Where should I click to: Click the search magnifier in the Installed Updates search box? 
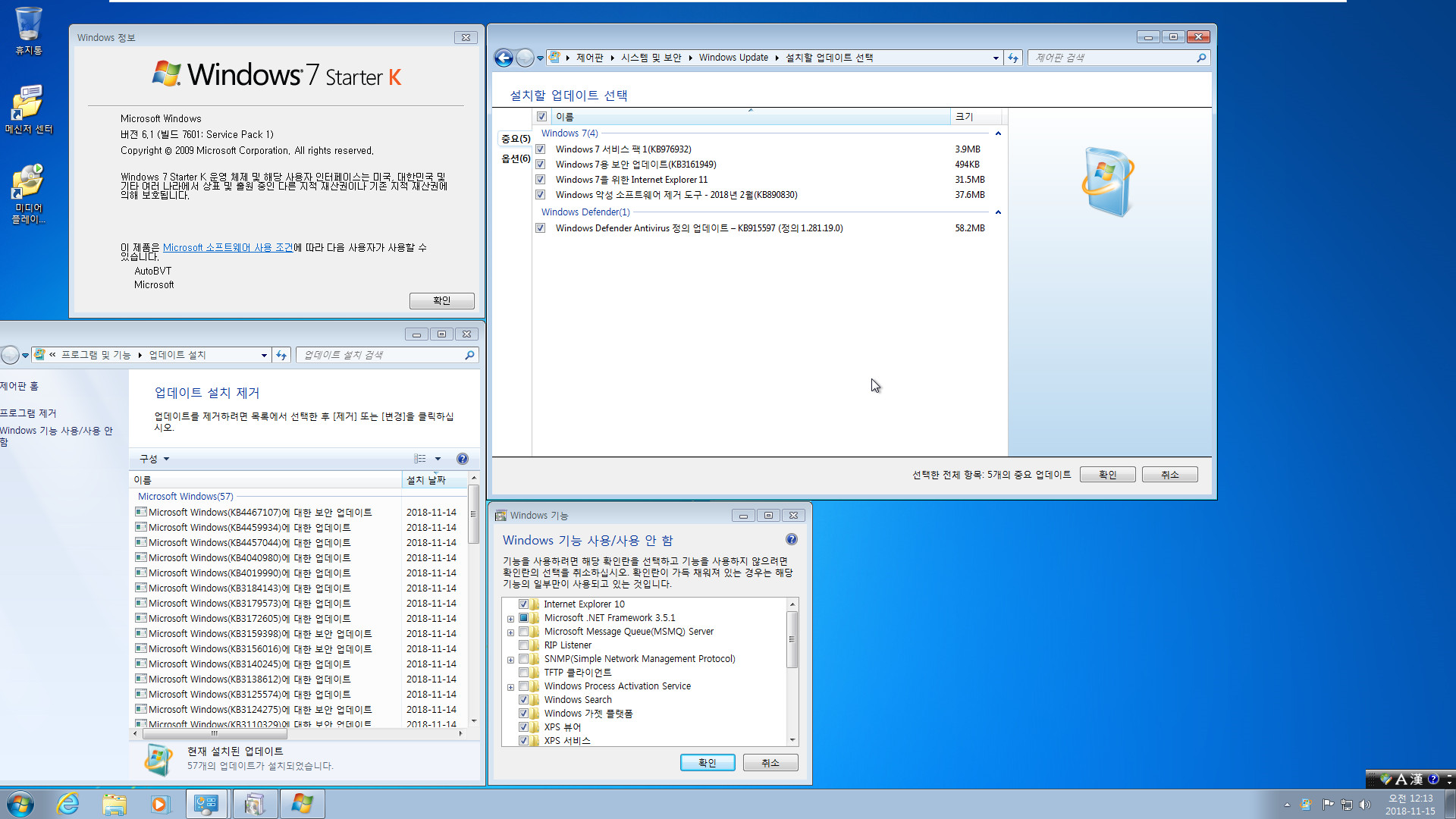(x=469, y=355)
